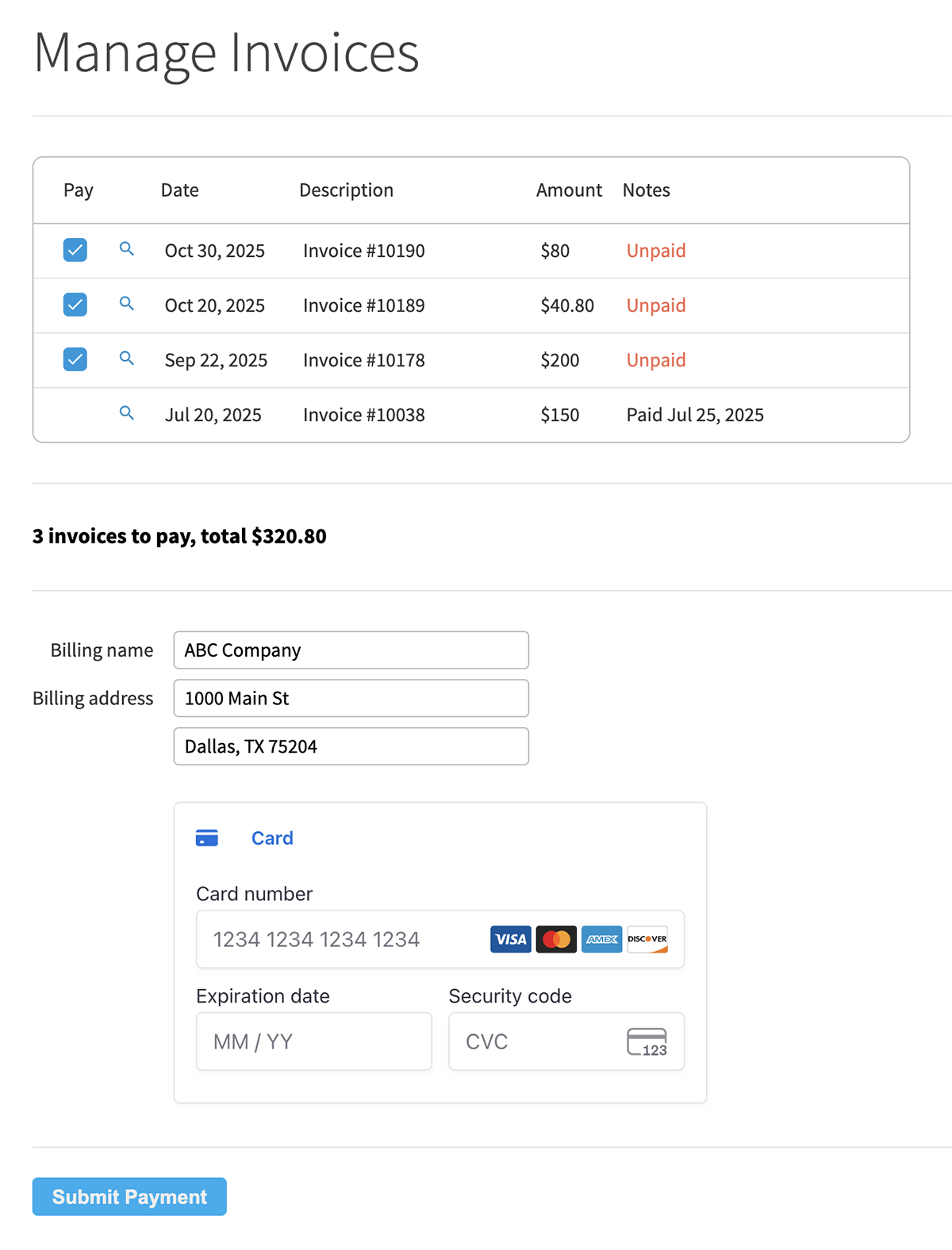Focus the Billing name field

pyautogui.click(x=351, y=650)
